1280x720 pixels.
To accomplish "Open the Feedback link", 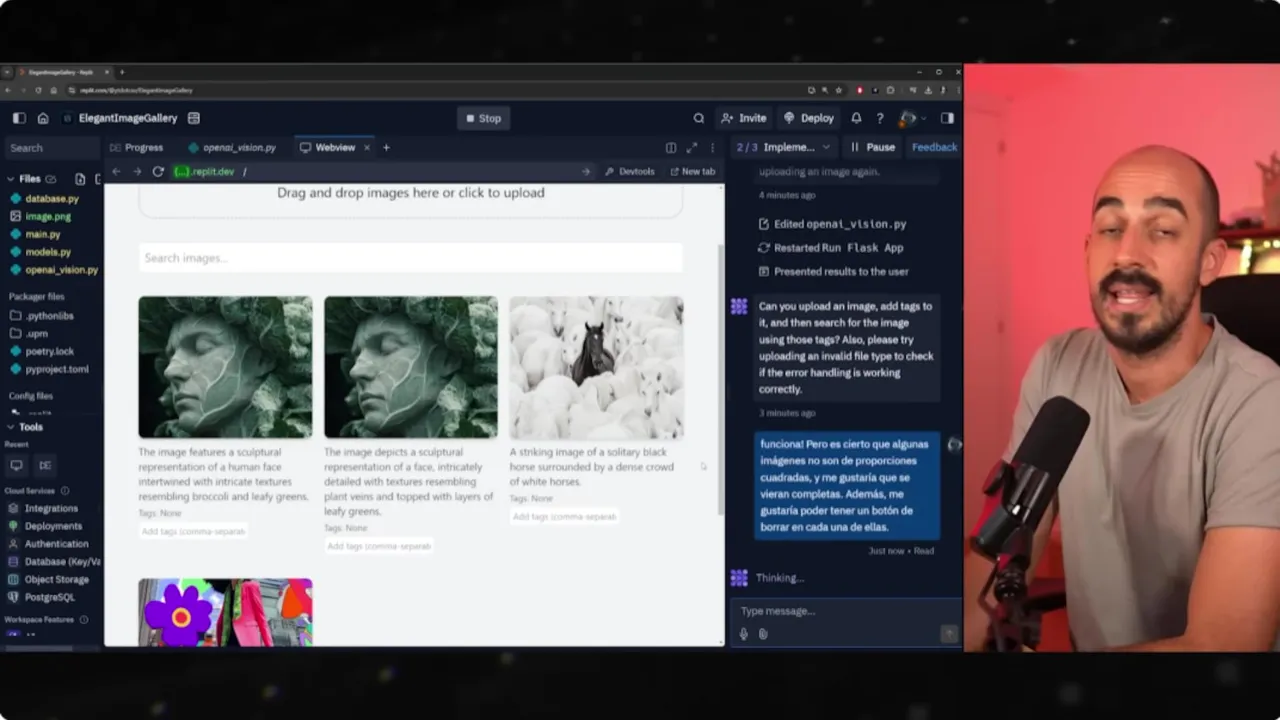I will pyautogui.click(x=934, y=147).
